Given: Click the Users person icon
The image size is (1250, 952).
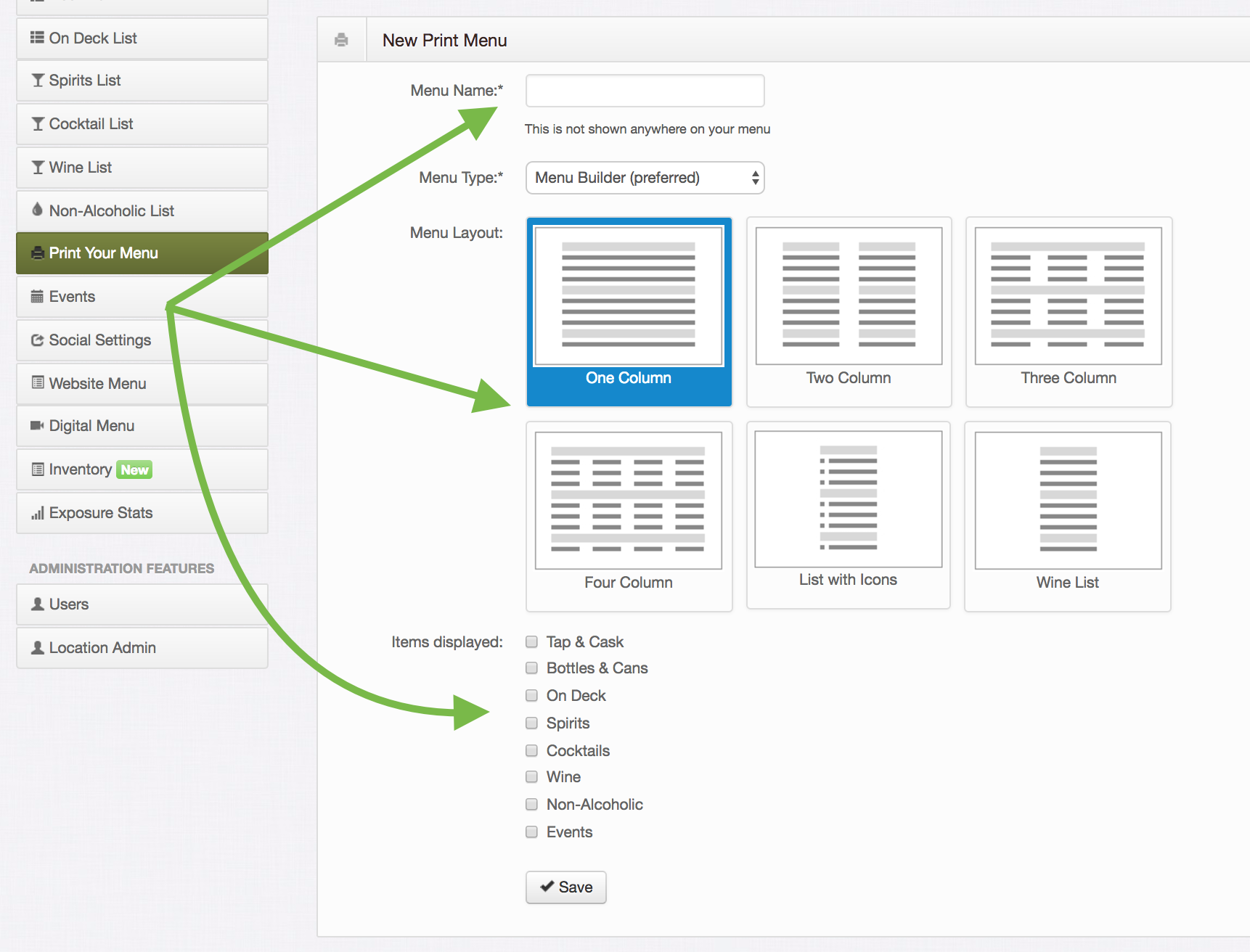Looking at the screenshot, I should click(x=38, y=604).
